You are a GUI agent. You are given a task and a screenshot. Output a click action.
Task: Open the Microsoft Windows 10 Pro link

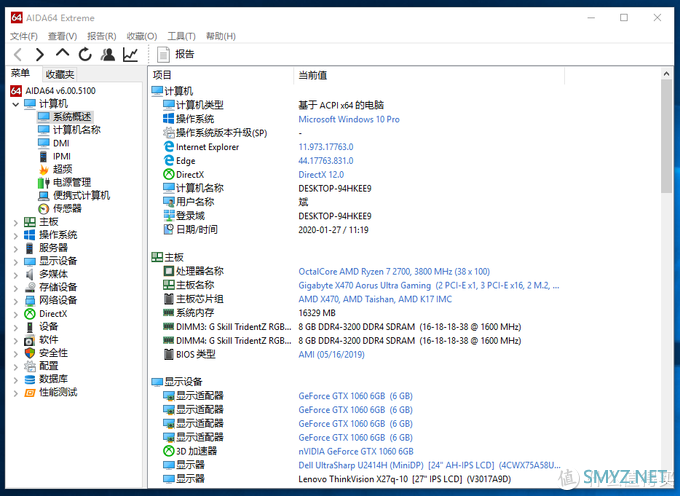pos(349,119)
